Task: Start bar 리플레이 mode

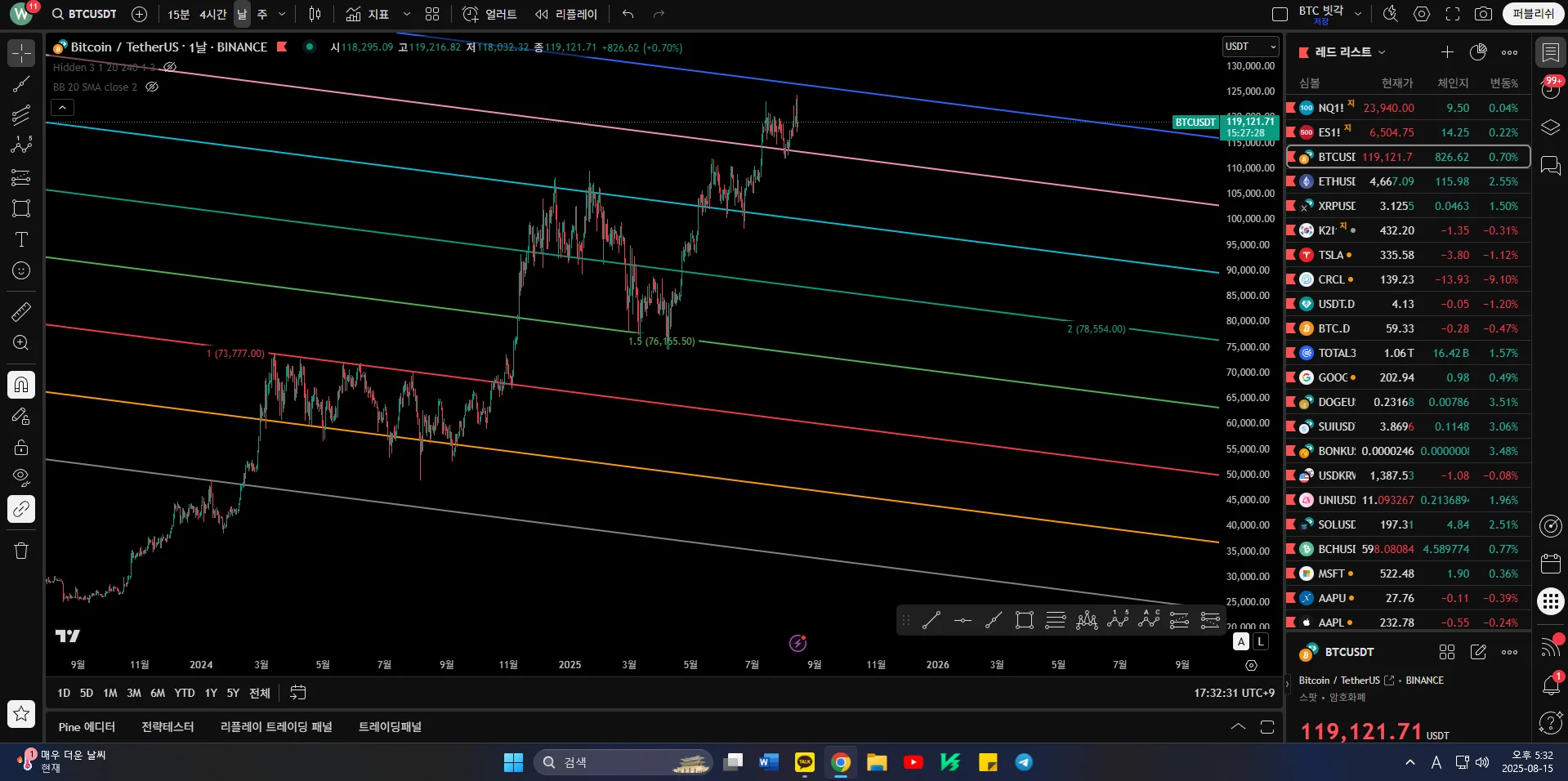Action: 566,14
